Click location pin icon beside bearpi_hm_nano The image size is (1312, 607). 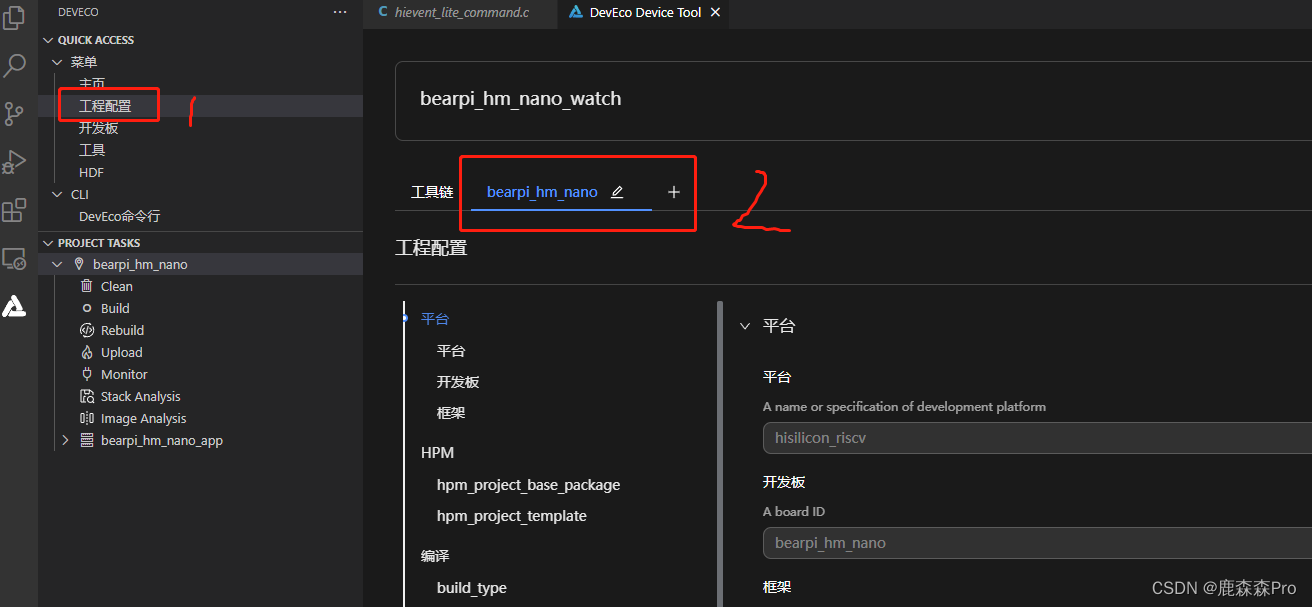point(80,264)
